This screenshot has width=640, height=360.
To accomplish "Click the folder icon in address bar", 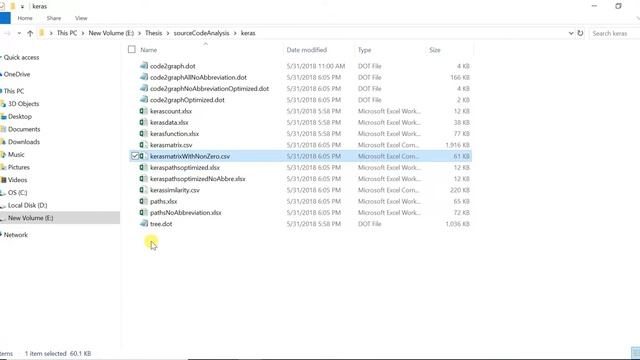I will [x=42, y=33].
